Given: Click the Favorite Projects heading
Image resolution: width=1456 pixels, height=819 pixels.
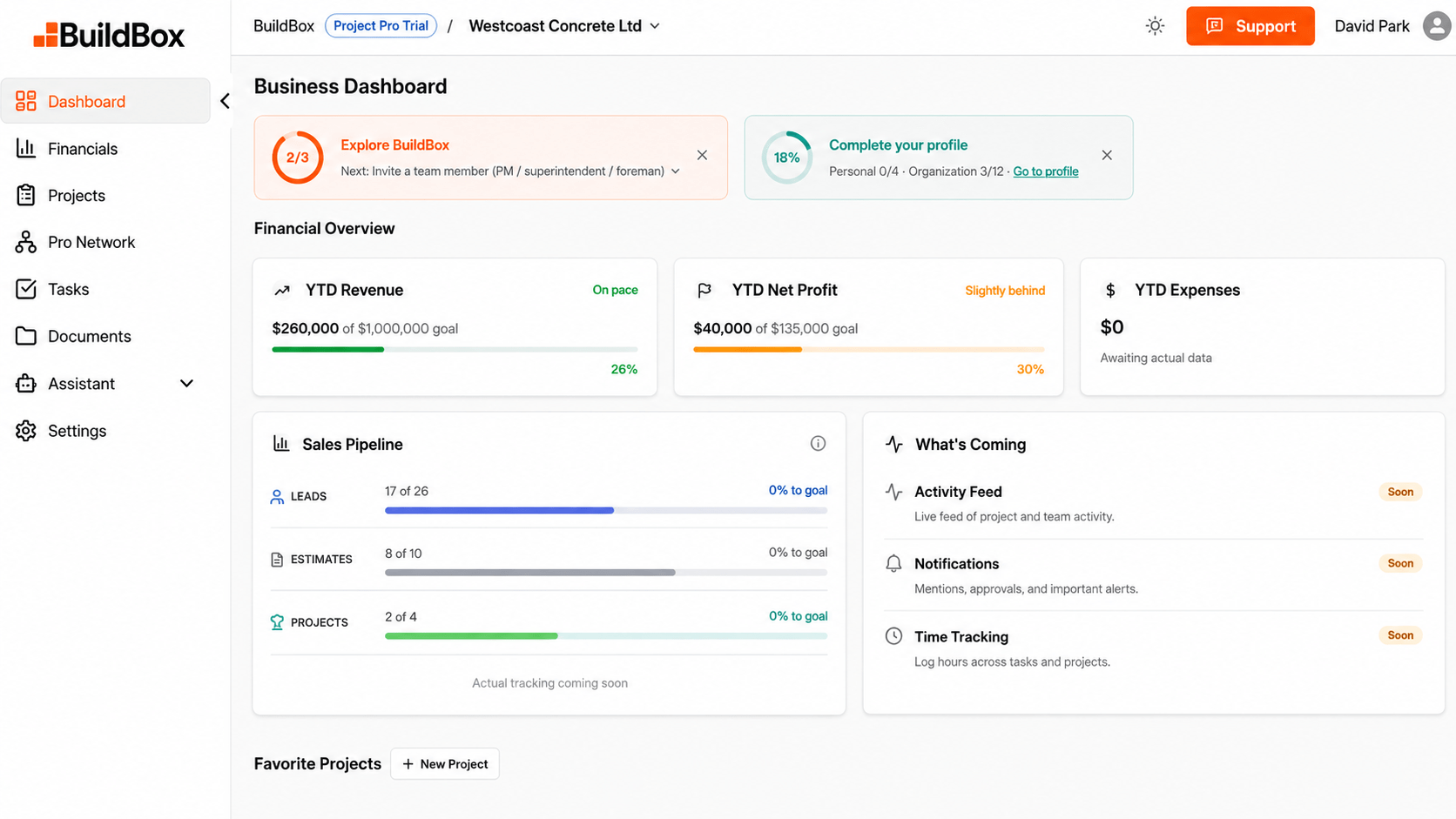Looking at the screenshot, I should point(318,763).
